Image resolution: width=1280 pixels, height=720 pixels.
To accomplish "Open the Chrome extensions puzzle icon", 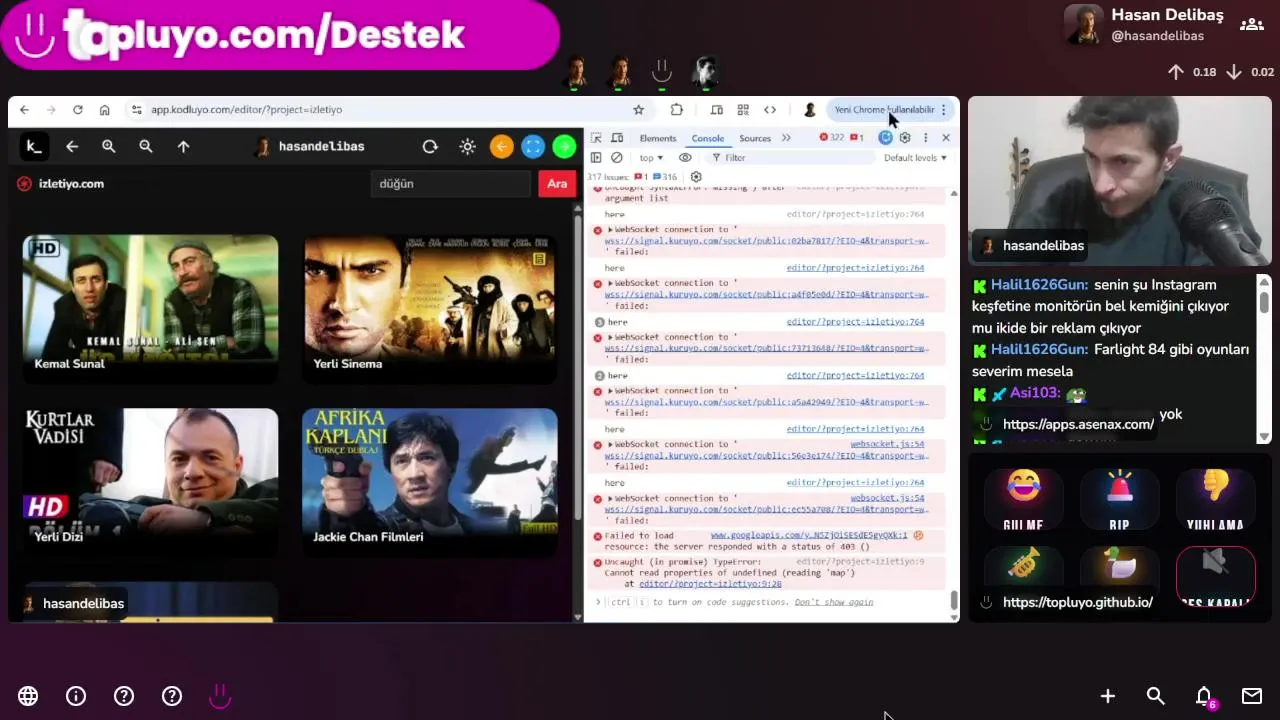I will pyautogui.click(x=677, y=110).
